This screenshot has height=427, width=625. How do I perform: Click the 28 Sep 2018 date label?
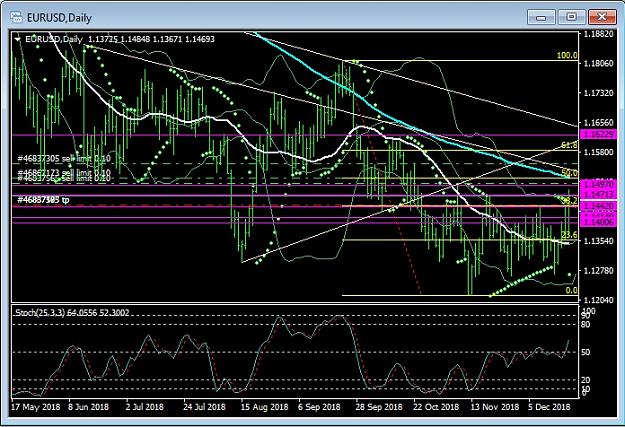(x=379, y=407)
